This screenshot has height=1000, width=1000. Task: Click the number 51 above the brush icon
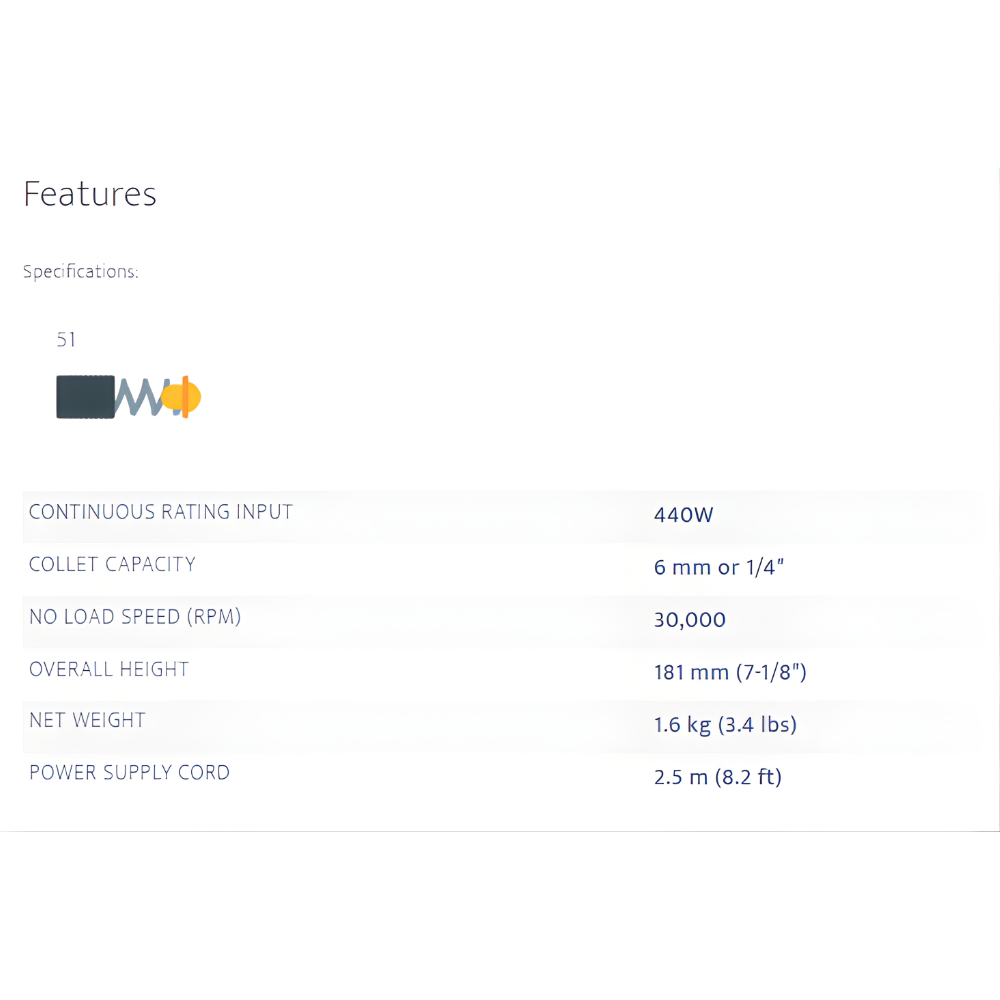(66, 340)
